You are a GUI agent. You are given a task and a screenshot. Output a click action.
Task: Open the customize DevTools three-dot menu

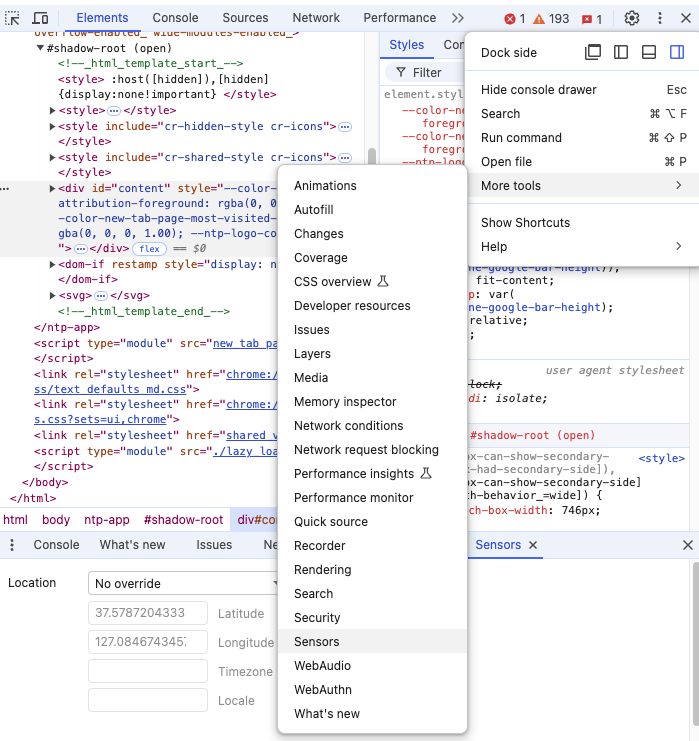[x=659, y=18]
